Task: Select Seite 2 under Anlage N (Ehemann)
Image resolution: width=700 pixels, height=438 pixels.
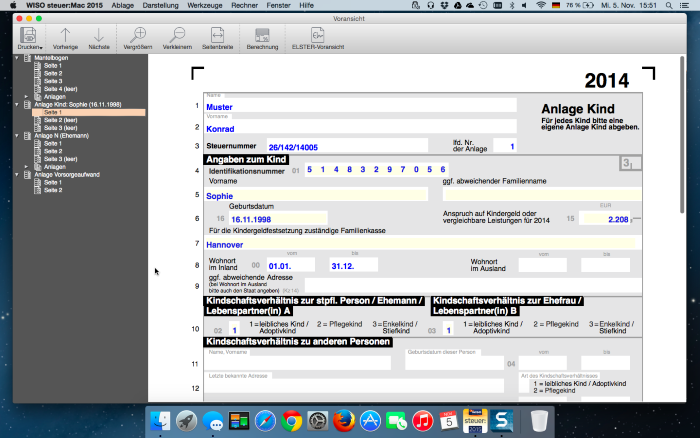Action: [53, 151]
